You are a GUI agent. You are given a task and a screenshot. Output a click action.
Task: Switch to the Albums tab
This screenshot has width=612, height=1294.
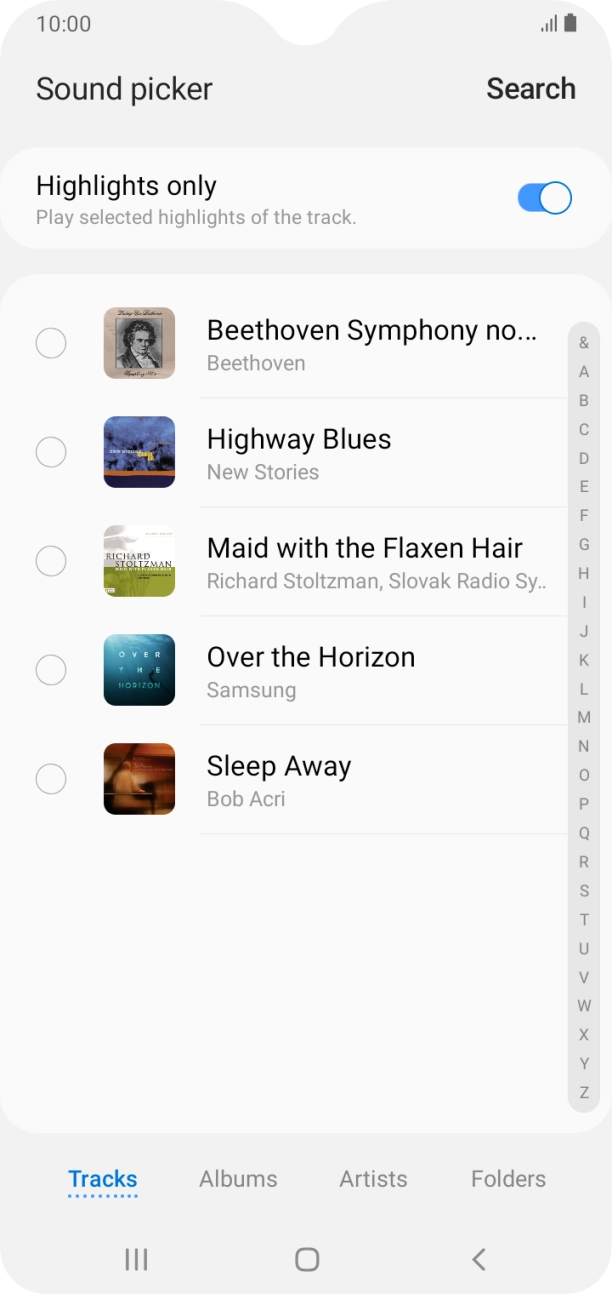[237, 1179]
